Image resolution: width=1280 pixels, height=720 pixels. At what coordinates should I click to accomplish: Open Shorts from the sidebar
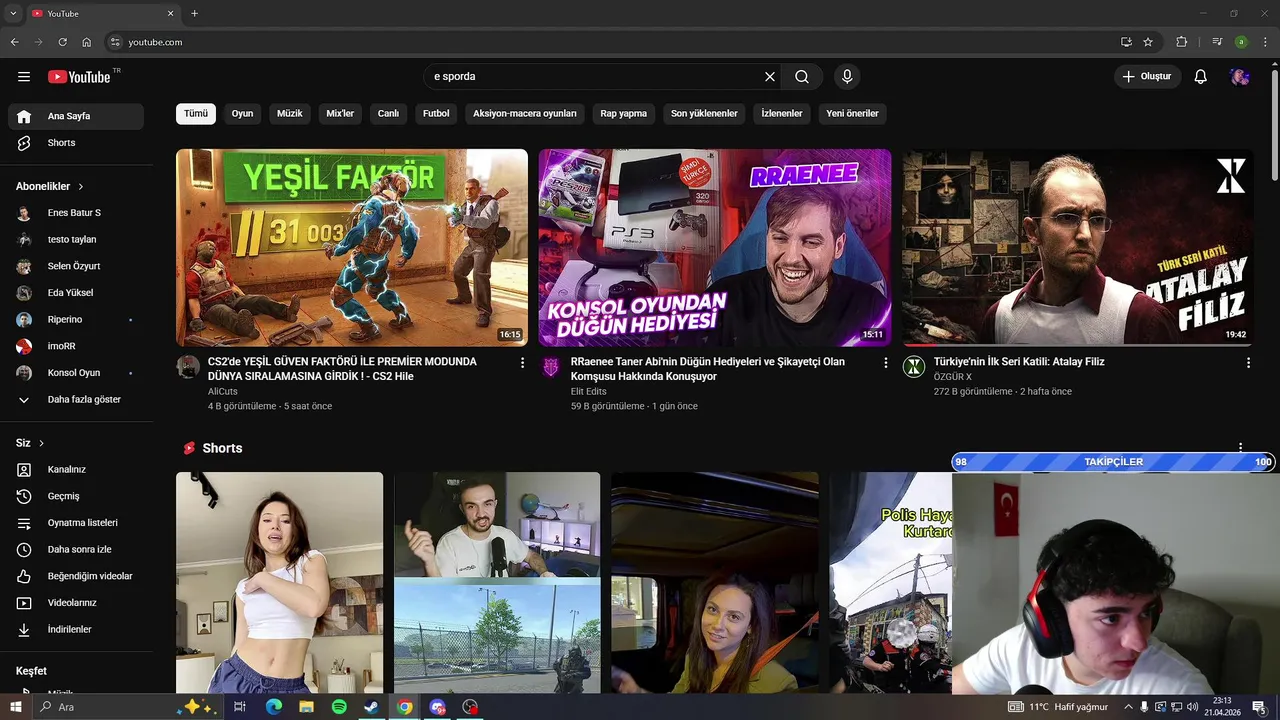76,143
